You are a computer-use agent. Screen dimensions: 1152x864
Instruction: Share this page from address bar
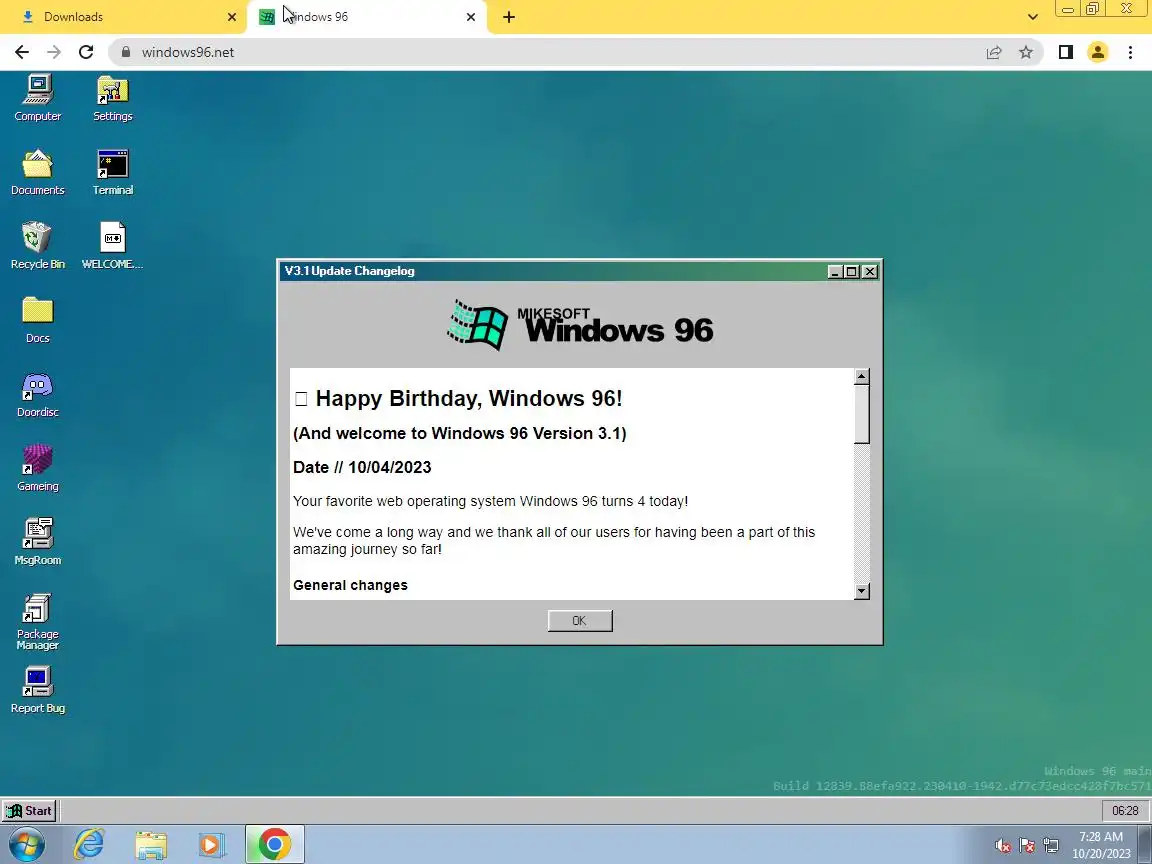(x=994, y=52)
